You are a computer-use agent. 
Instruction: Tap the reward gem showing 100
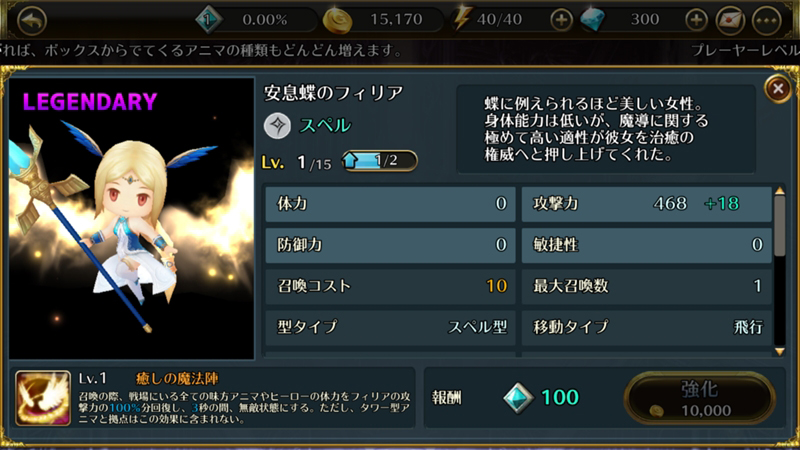(x=518, y=397)
